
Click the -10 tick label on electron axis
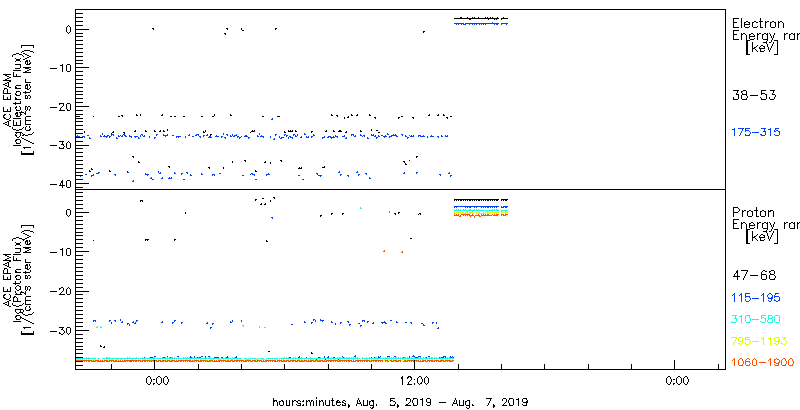[62, 68]
